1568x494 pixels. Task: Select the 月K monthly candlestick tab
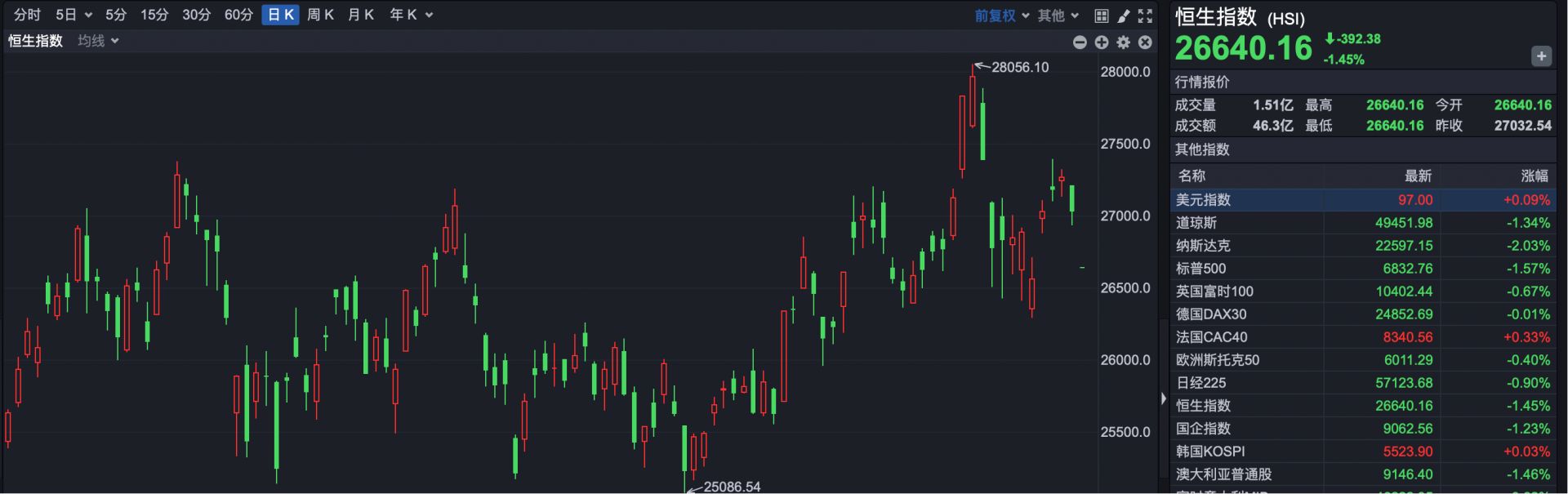point(360,15)
